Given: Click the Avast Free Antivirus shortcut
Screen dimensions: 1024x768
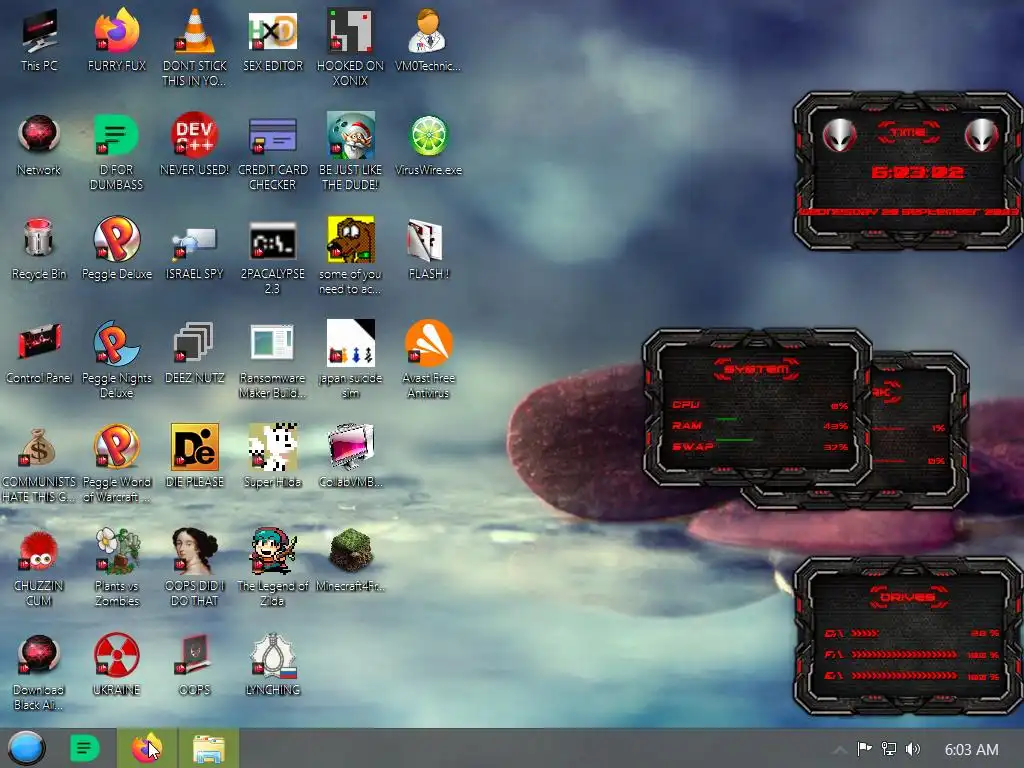Looking at the screenshot, I should click(428, 359).
